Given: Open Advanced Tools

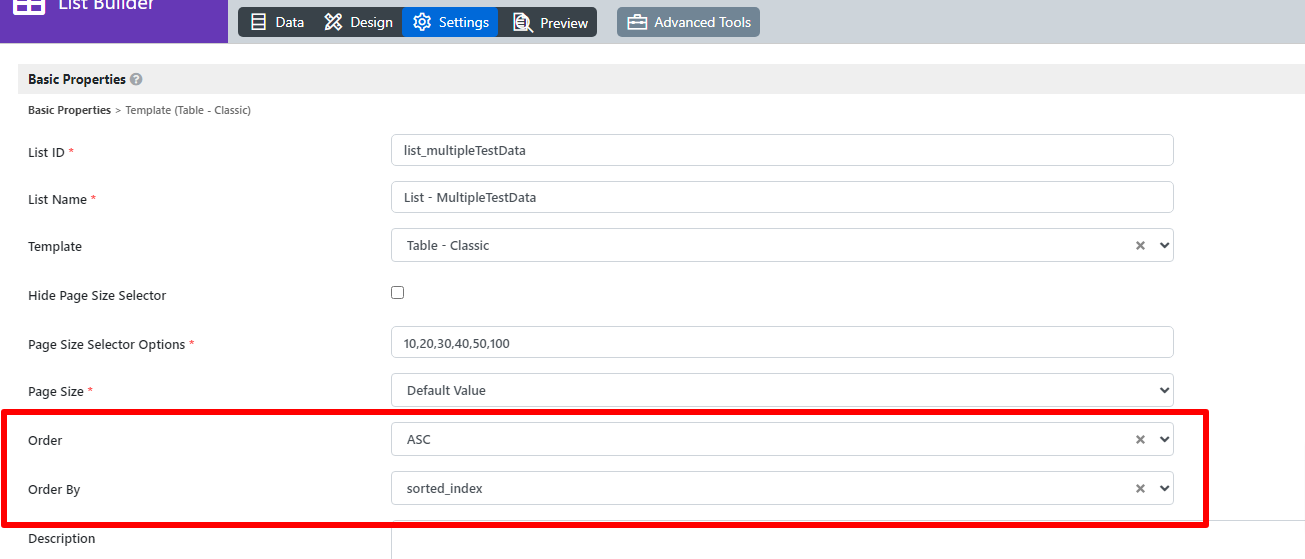Looking at the screenshot, I should coord(688,22).
